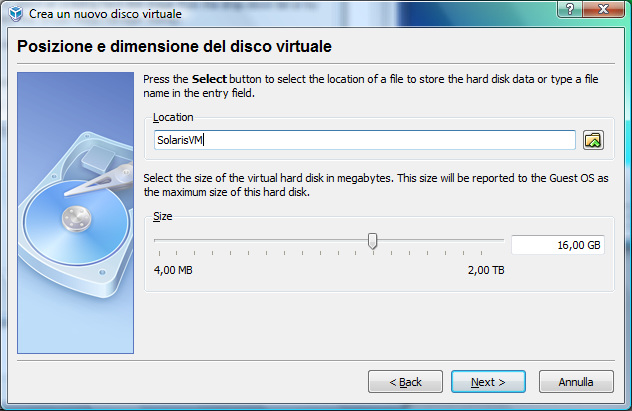The width and height of the screenshot is (632, 411).
Task: Click the Size group label
Action: [163, 216]
